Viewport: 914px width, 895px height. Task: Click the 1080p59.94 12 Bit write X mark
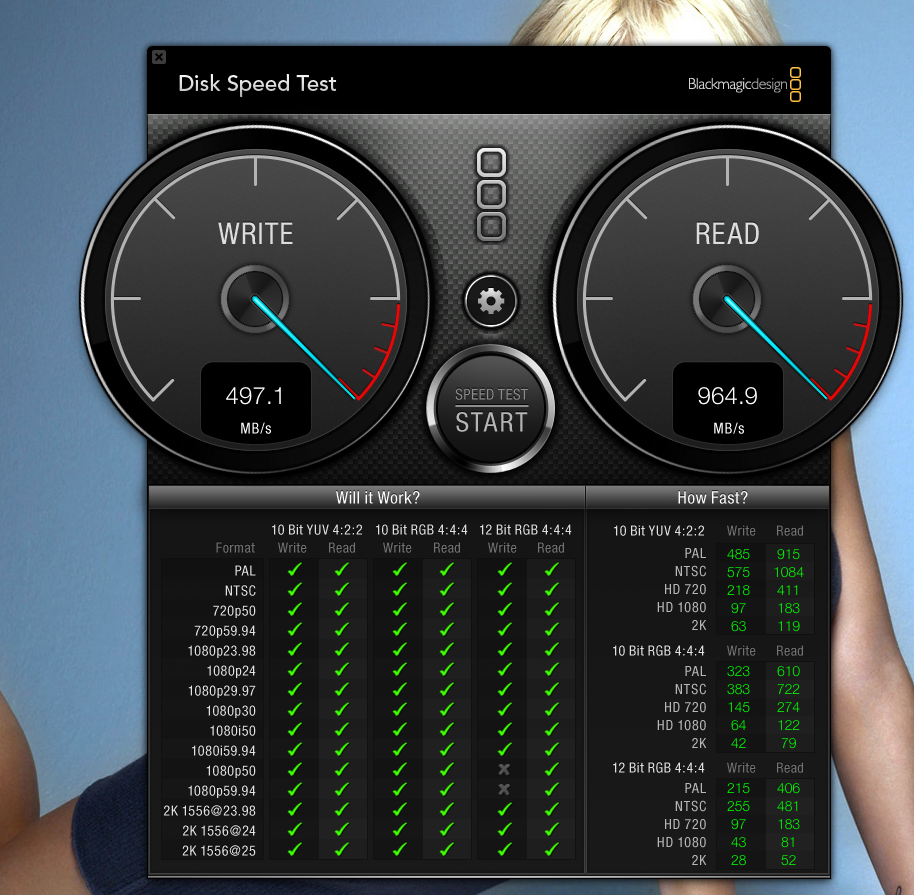point(504,789)
